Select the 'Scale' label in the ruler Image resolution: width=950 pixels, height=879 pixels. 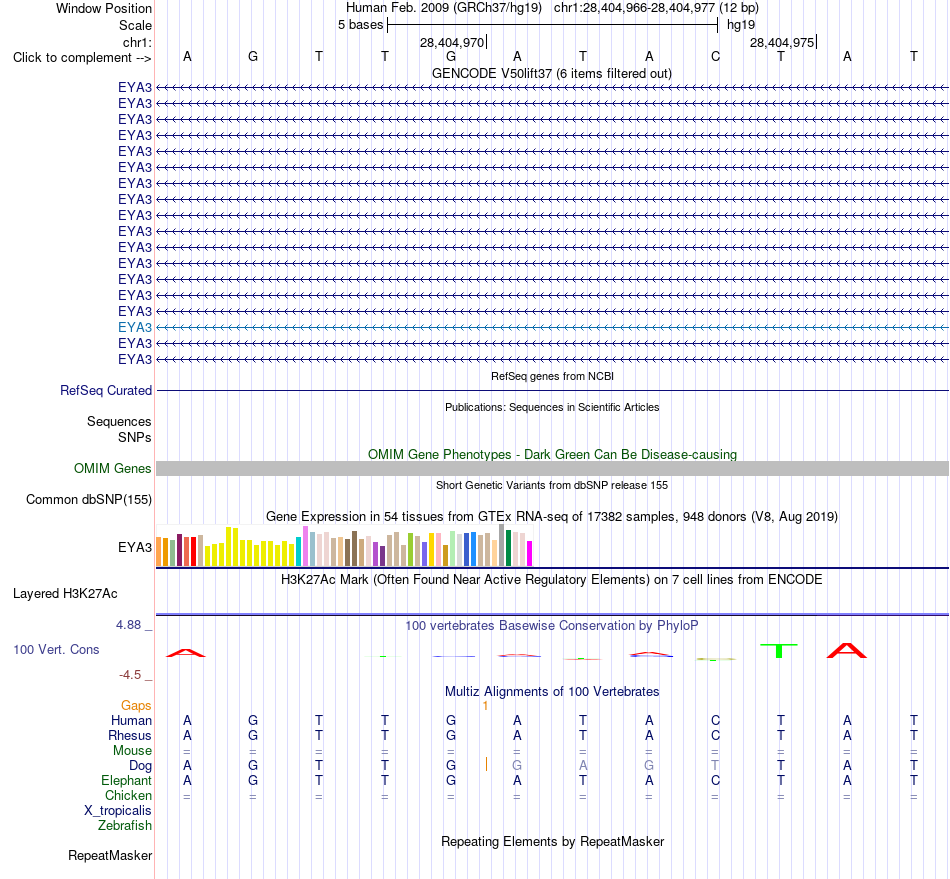point(135,25)
